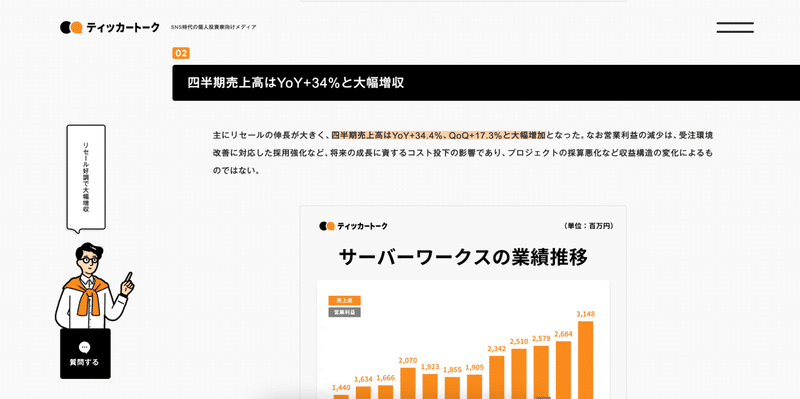Click the ティッカートーク logo inside the chart card
This screenshot has height=399, width=800.
pos(353,226)
